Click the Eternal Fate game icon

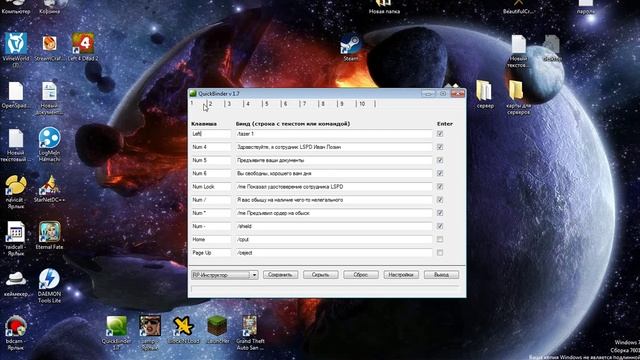click(x=49, y=232)
